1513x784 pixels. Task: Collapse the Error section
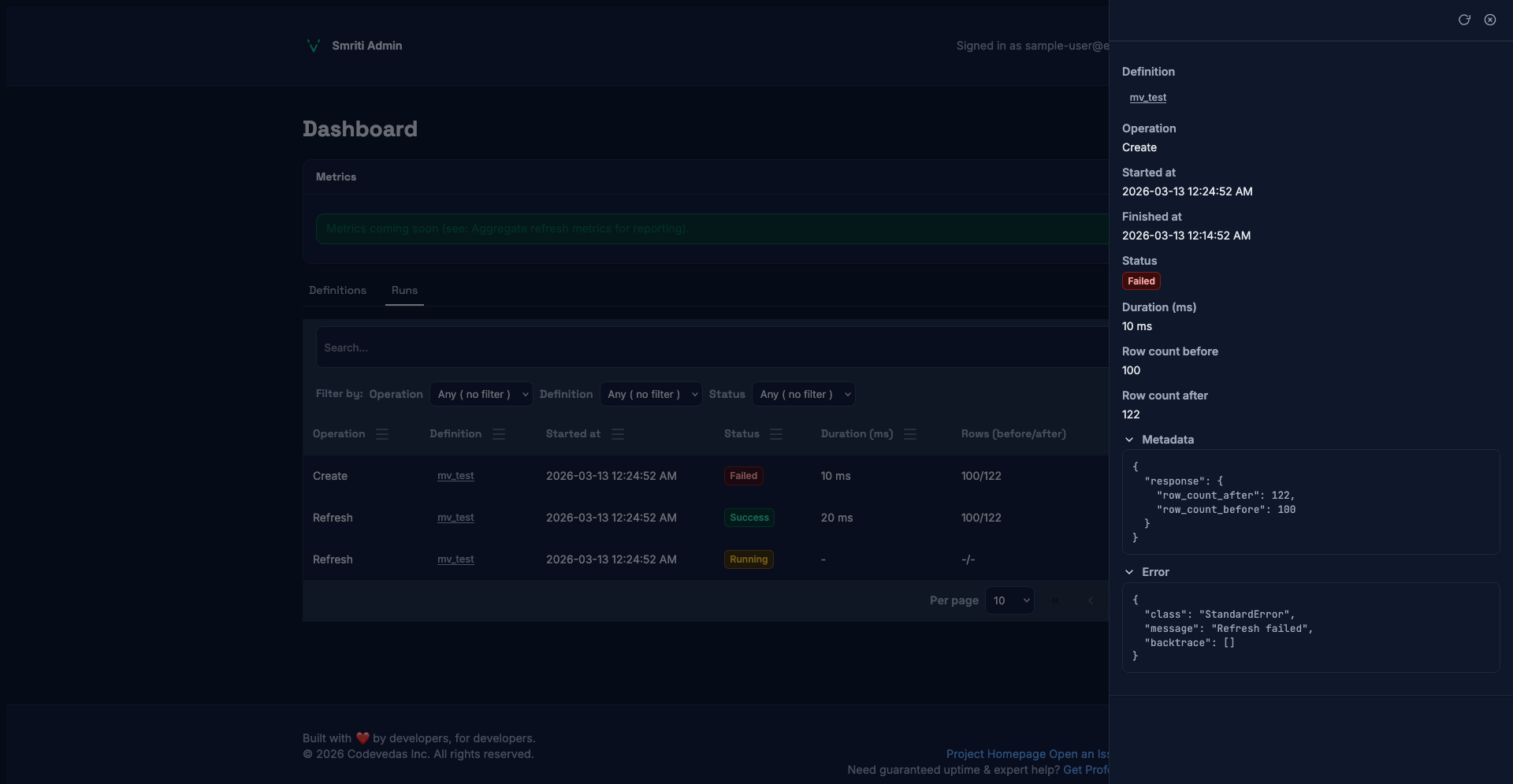click(1129, 572)
